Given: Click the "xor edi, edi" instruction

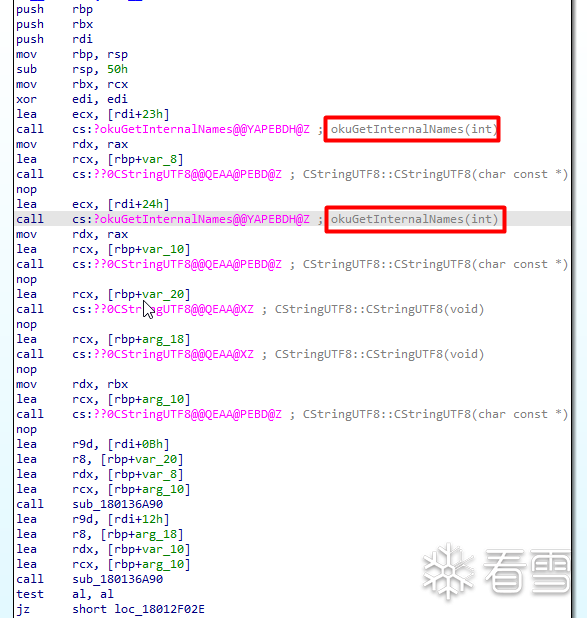Looking at the screenshot, I should [72, 99].
